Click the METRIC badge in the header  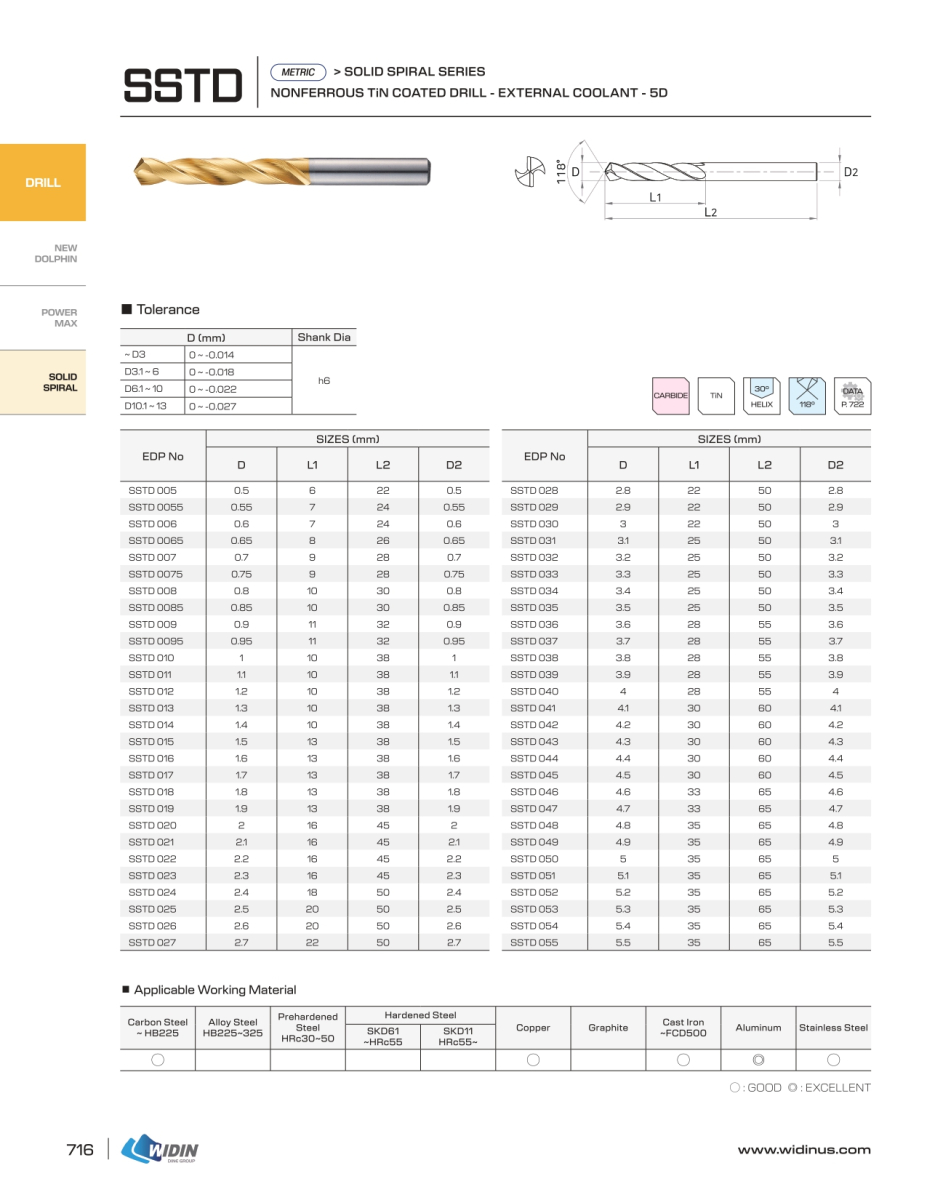click(298, 72)
